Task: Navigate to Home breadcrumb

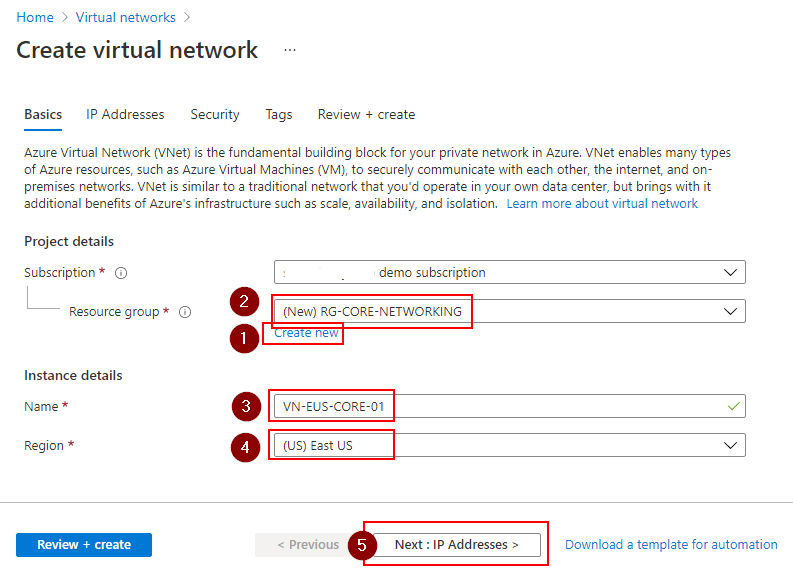Action: [35, 17]
